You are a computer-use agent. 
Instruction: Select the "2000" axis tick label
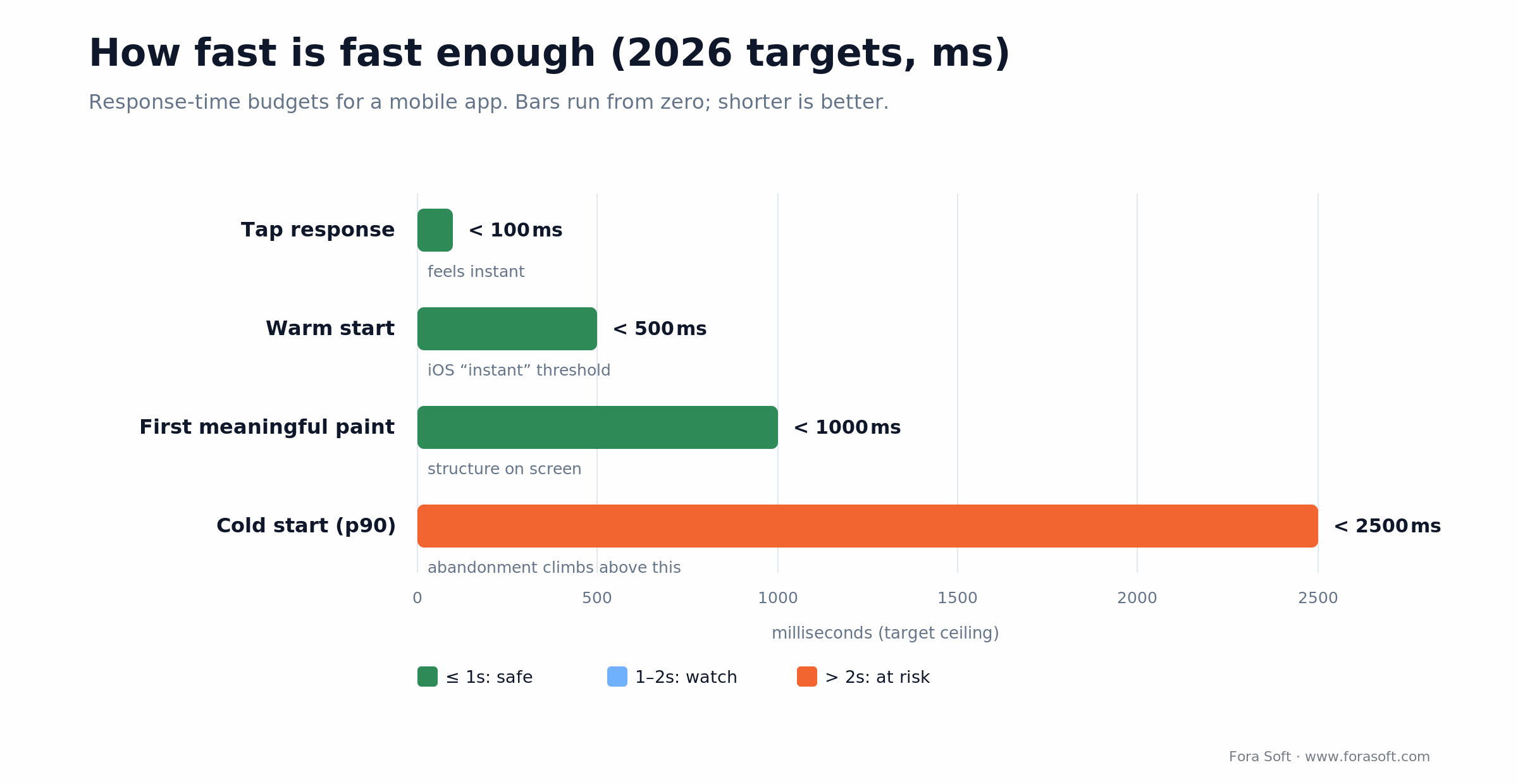coord(1137,598)
